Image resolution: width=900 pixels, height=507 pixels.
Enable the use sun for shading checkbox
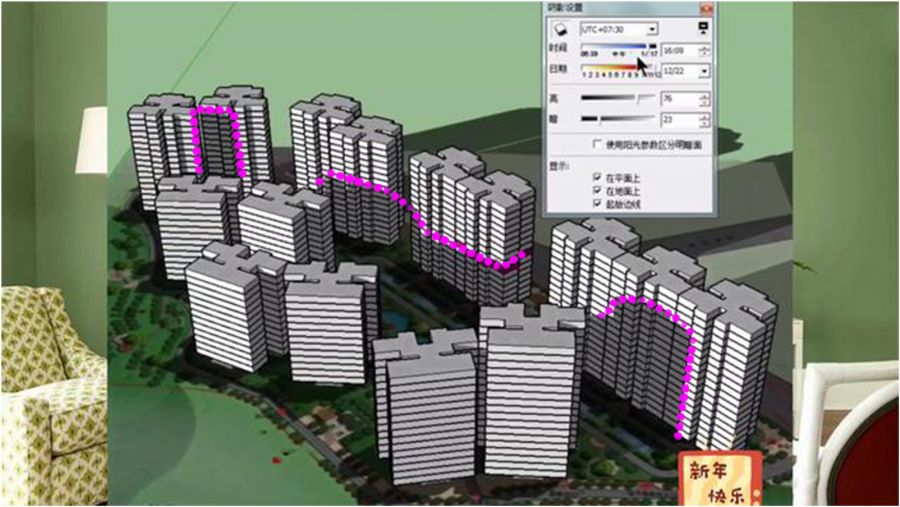pos(597,144)
